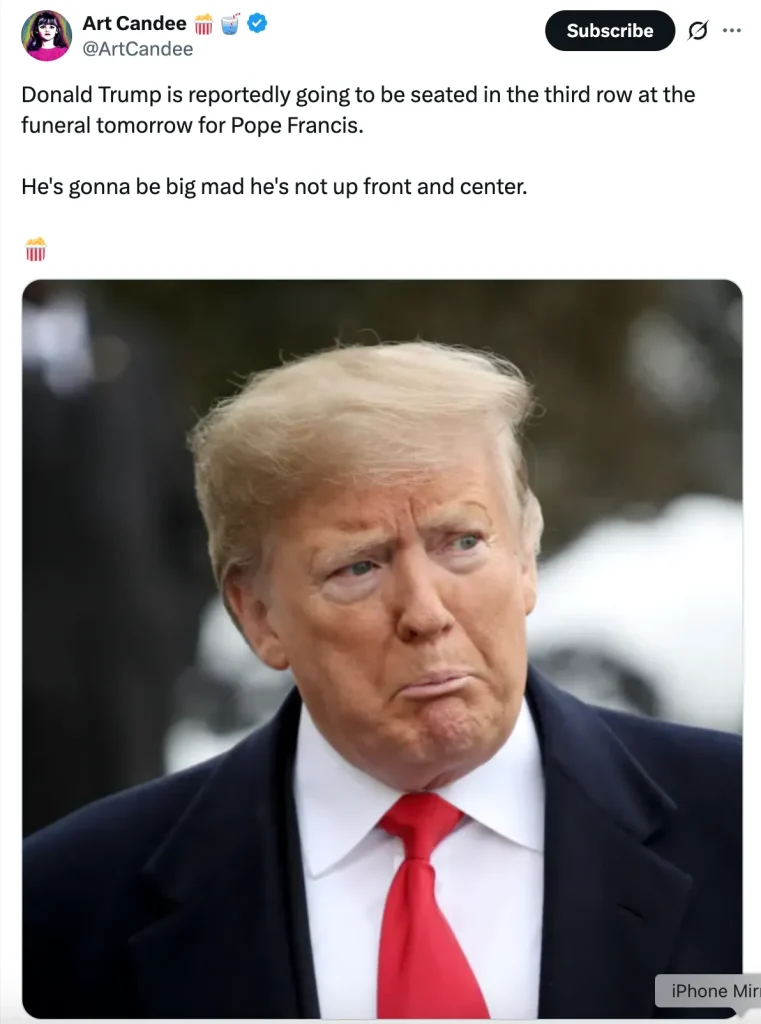Click the words "Pope Francis" in the tweet
This screenshot has height=1024, width=761.
tap(297, 125)
